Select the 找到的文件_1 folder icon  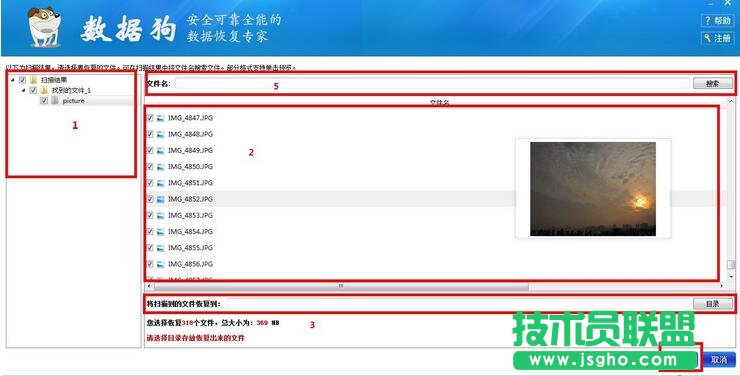(44, 90)
